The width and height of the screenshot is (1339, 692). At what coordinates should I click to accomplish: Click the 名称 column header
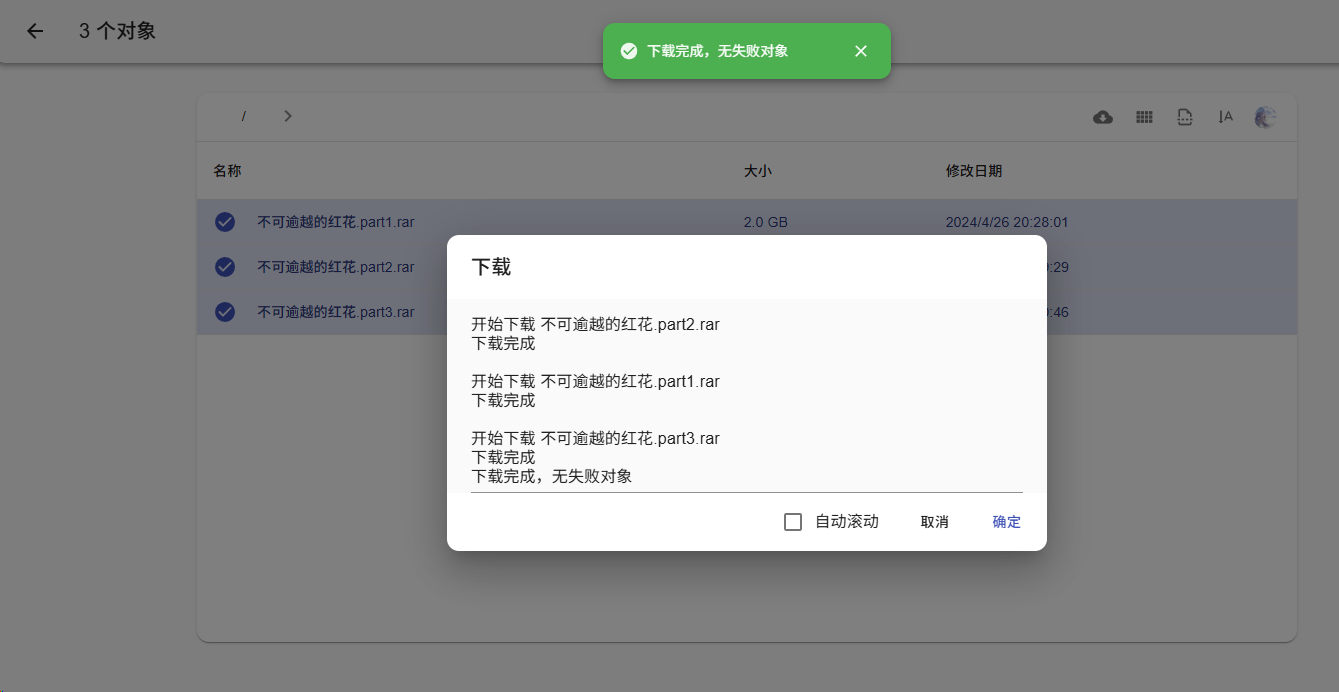pyautogui.click(x=226, y=170)
